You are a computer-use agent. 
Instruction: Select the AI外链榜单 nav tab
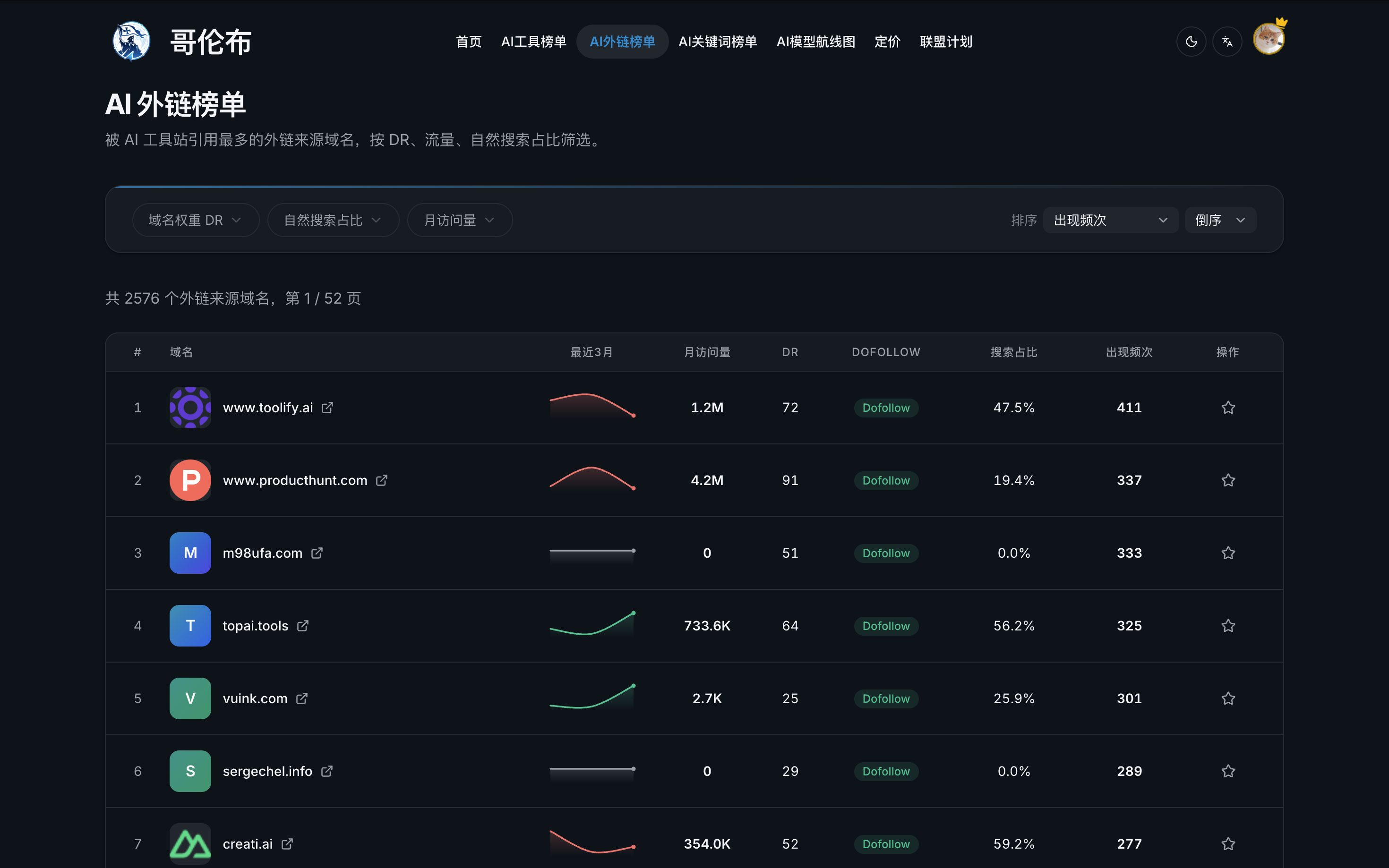pos(622,42)
